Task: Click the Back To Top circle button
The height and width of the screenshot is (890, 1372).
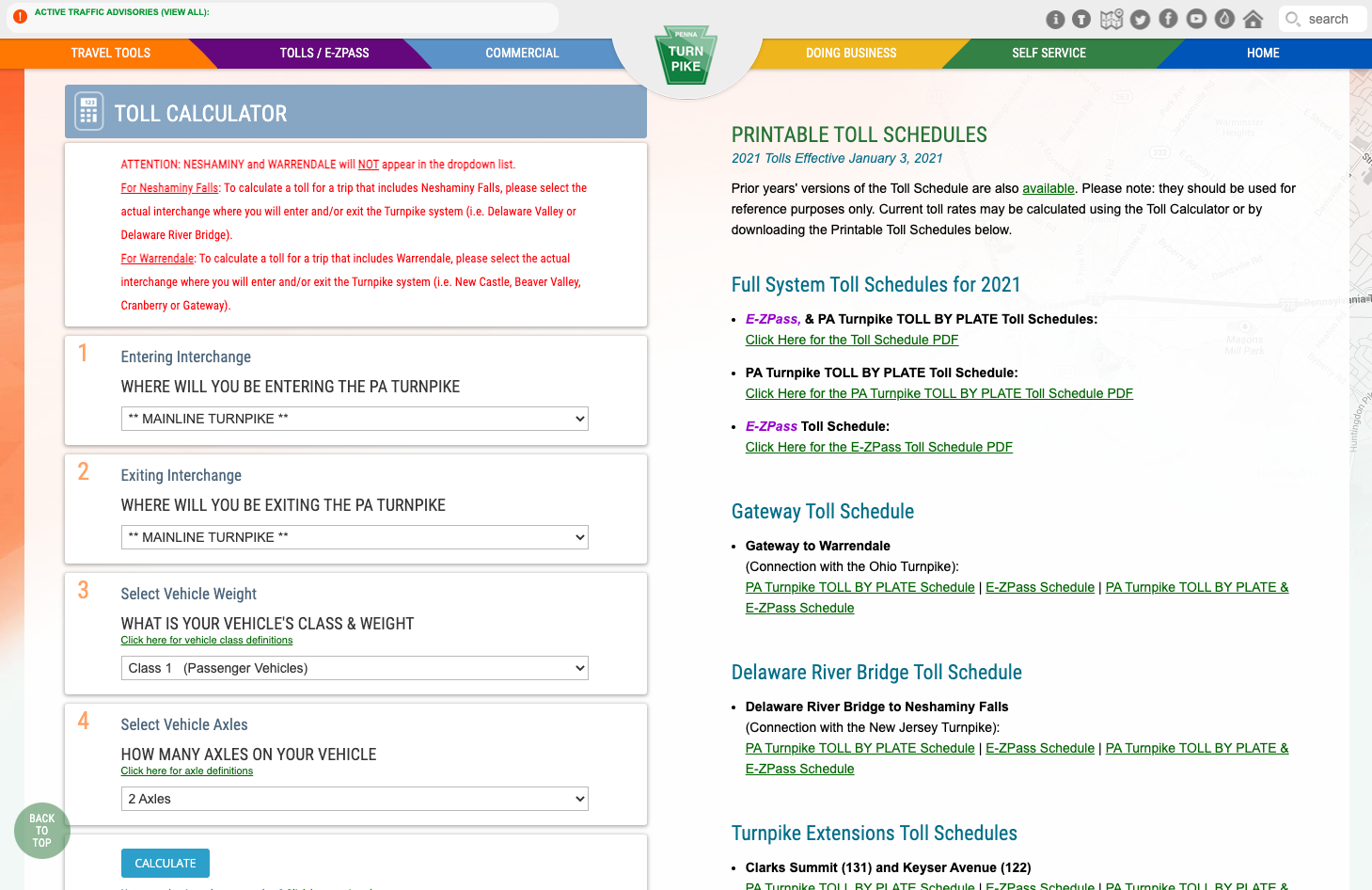Action: pyautogui.click(x=42, y=831)
